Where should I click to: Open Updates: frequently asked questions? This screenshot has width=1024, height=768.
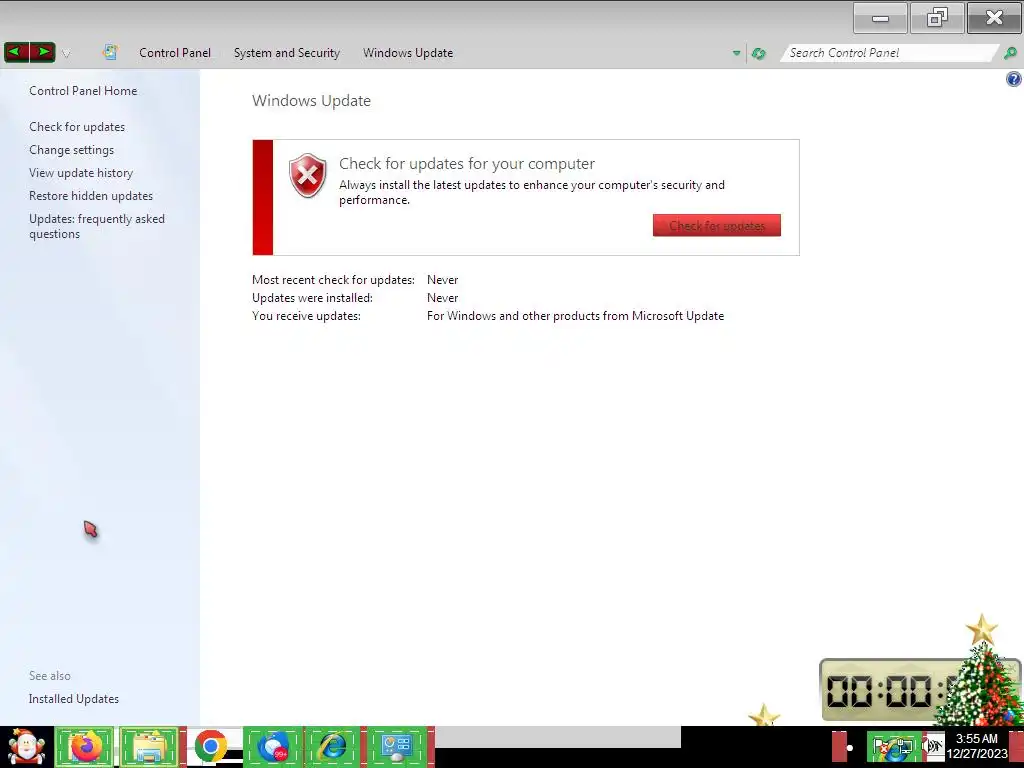click(97, 226)
